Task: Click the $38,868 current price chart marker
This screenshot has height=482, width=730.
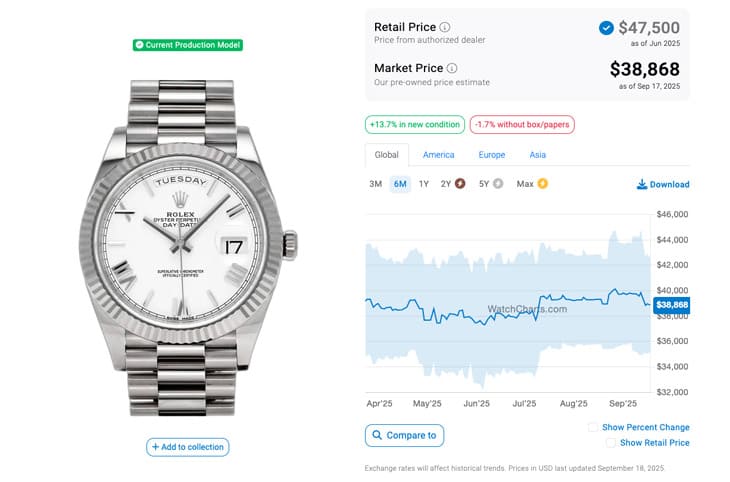Action: click(672, 304)
